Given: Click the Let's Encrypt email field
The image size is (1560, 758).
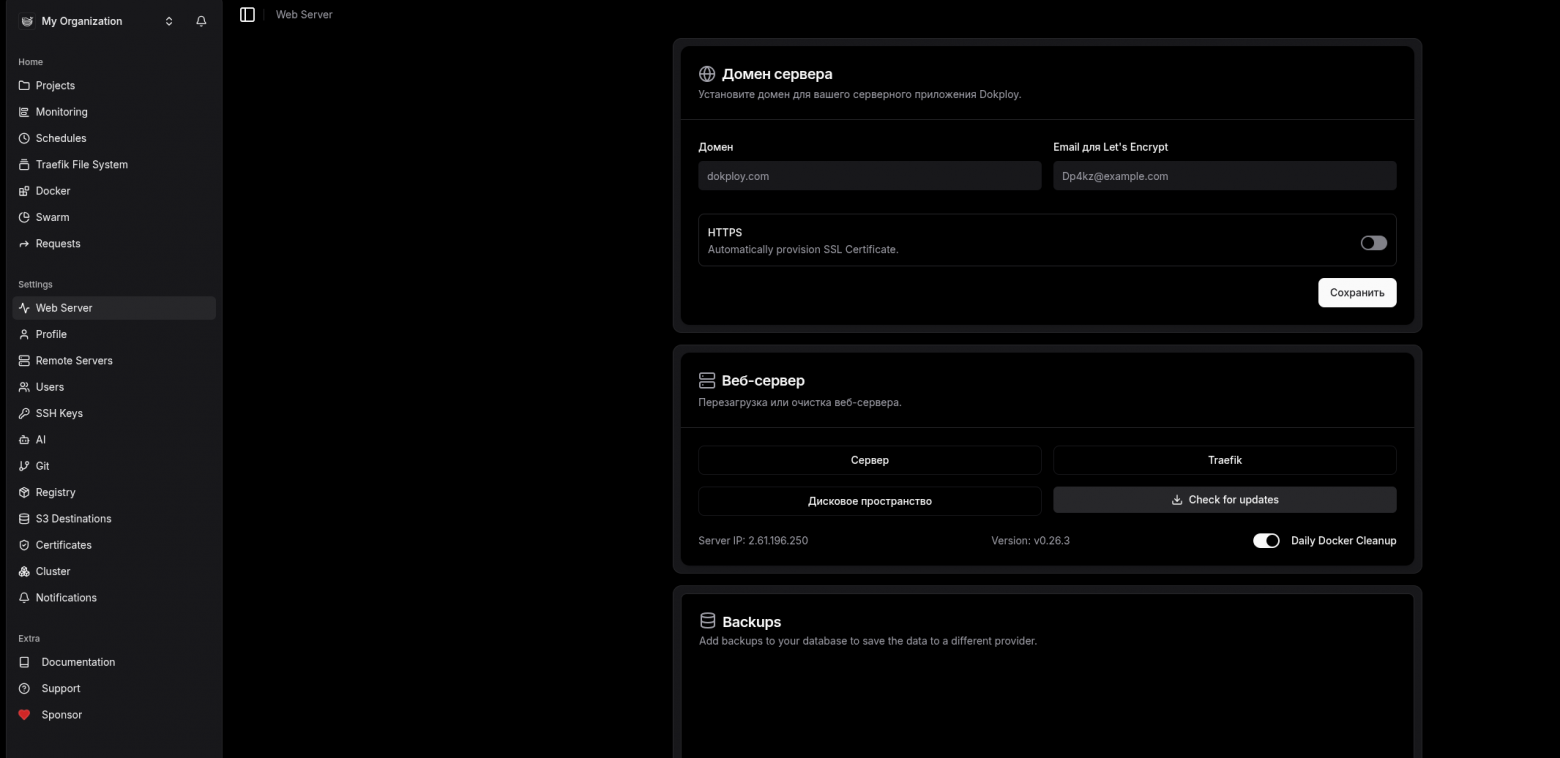Looking at the screenshot, I should click(x=1224, y=176).
